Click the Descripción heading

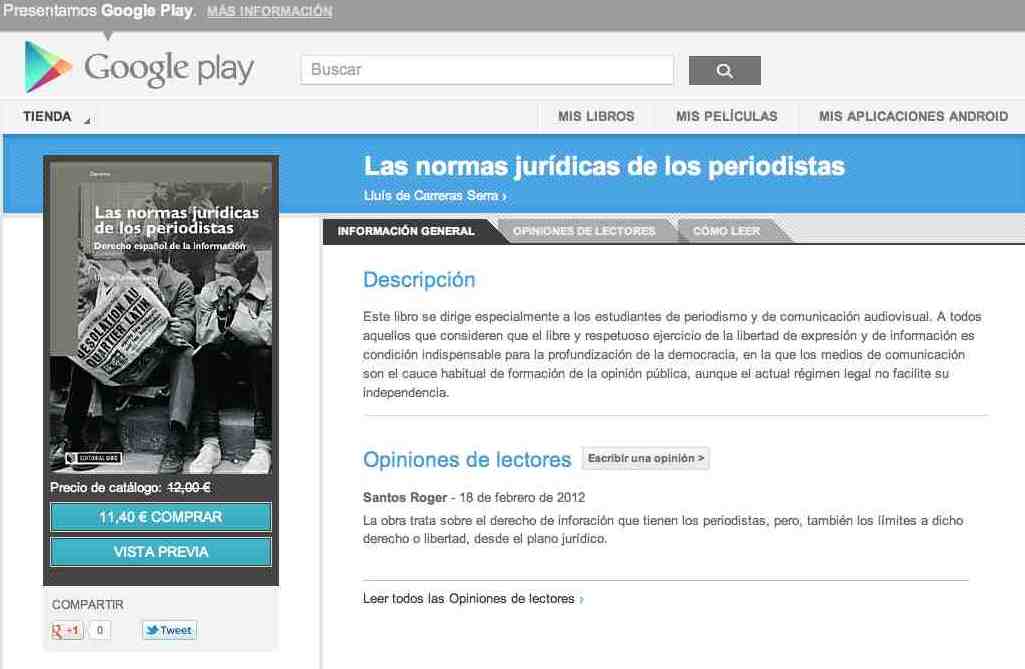pyautogui.click(x=419, y=280)
